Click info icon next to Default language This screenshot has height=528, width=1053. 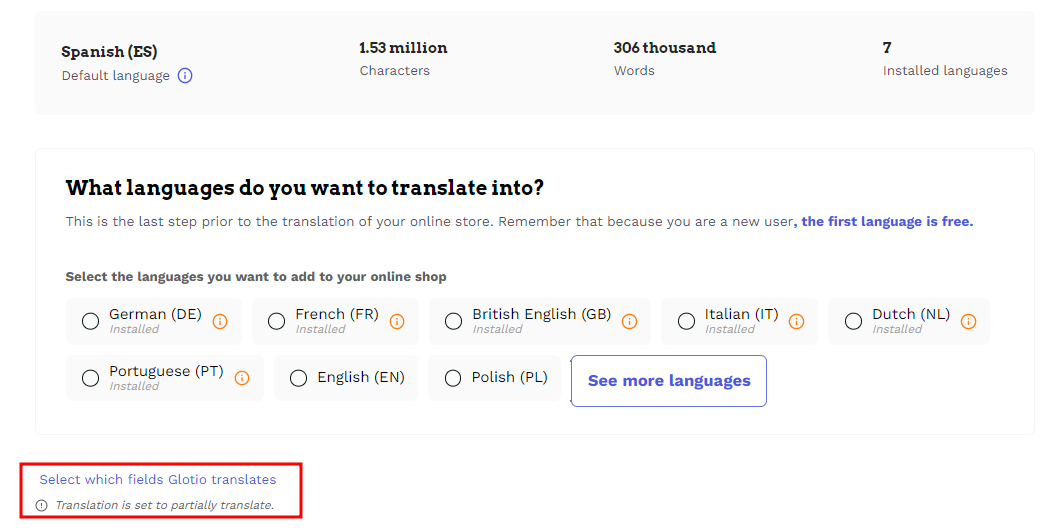tap(185, 76)
